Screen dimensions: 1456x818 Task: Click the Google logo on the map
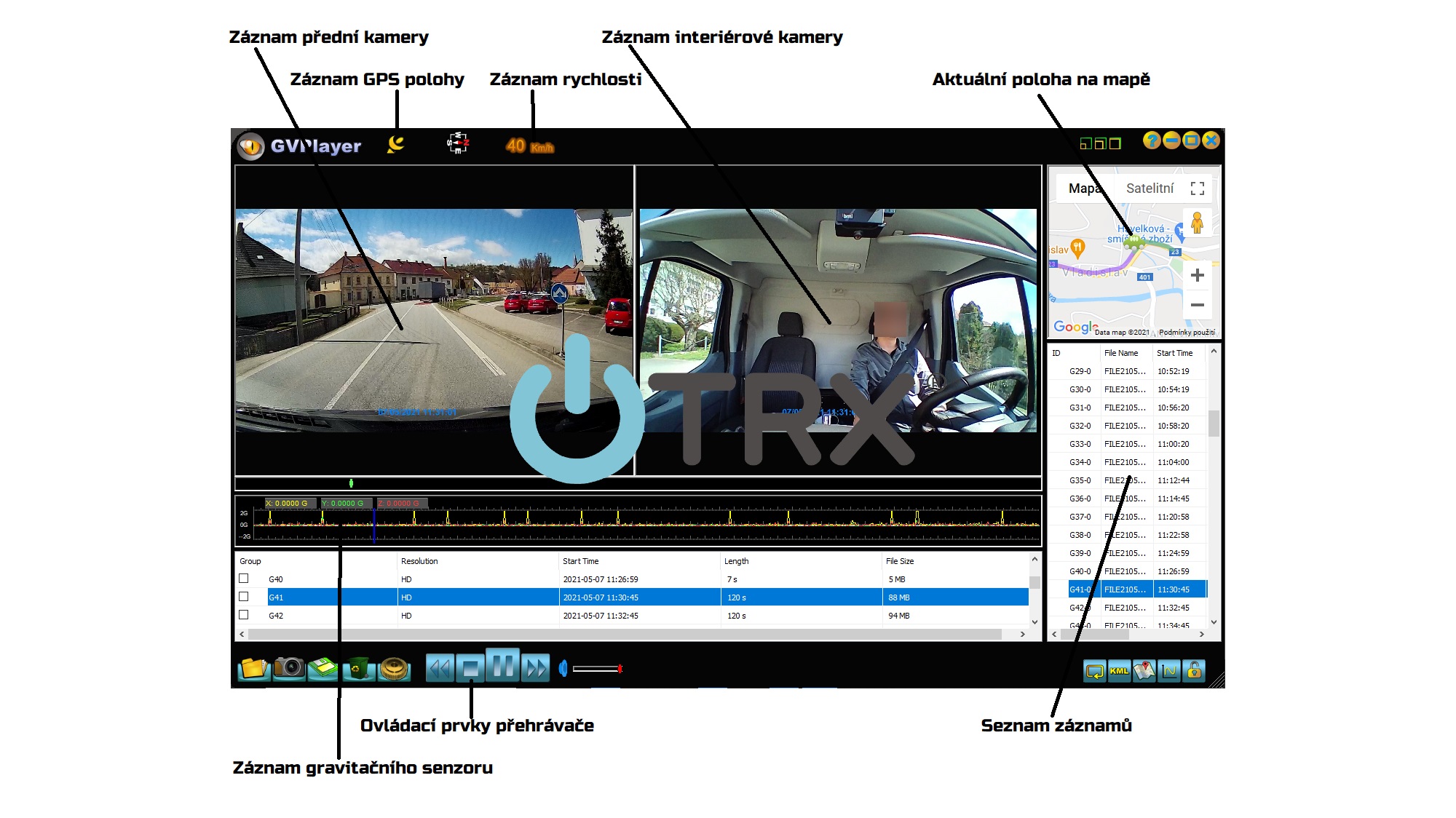tap(1075, 327)
